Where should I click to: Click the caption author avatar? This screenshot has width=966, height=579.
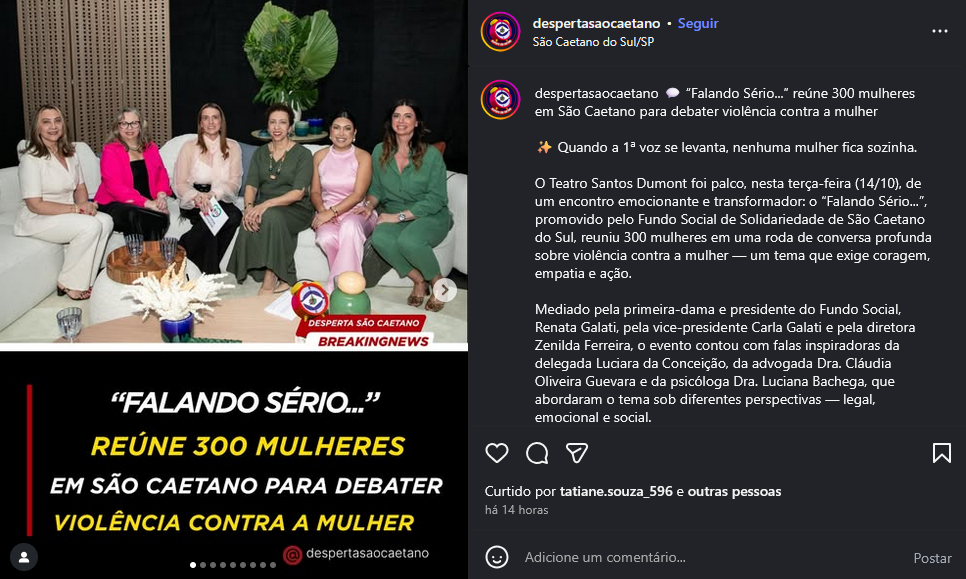(501, 100)
